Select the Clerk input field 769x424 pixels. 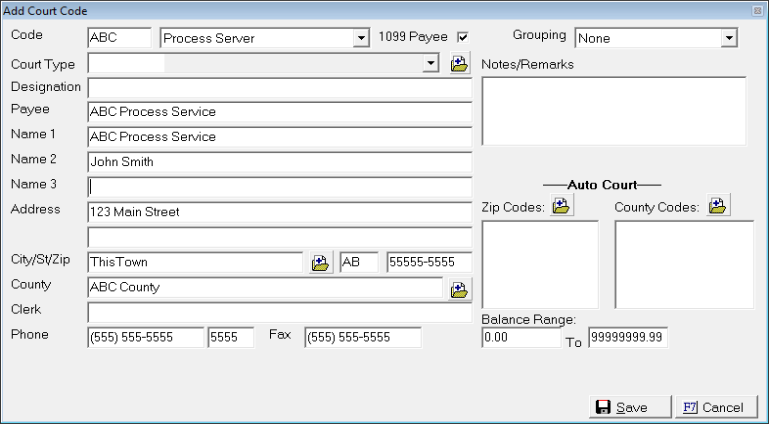pyautogui.click(x=279, y=313)
